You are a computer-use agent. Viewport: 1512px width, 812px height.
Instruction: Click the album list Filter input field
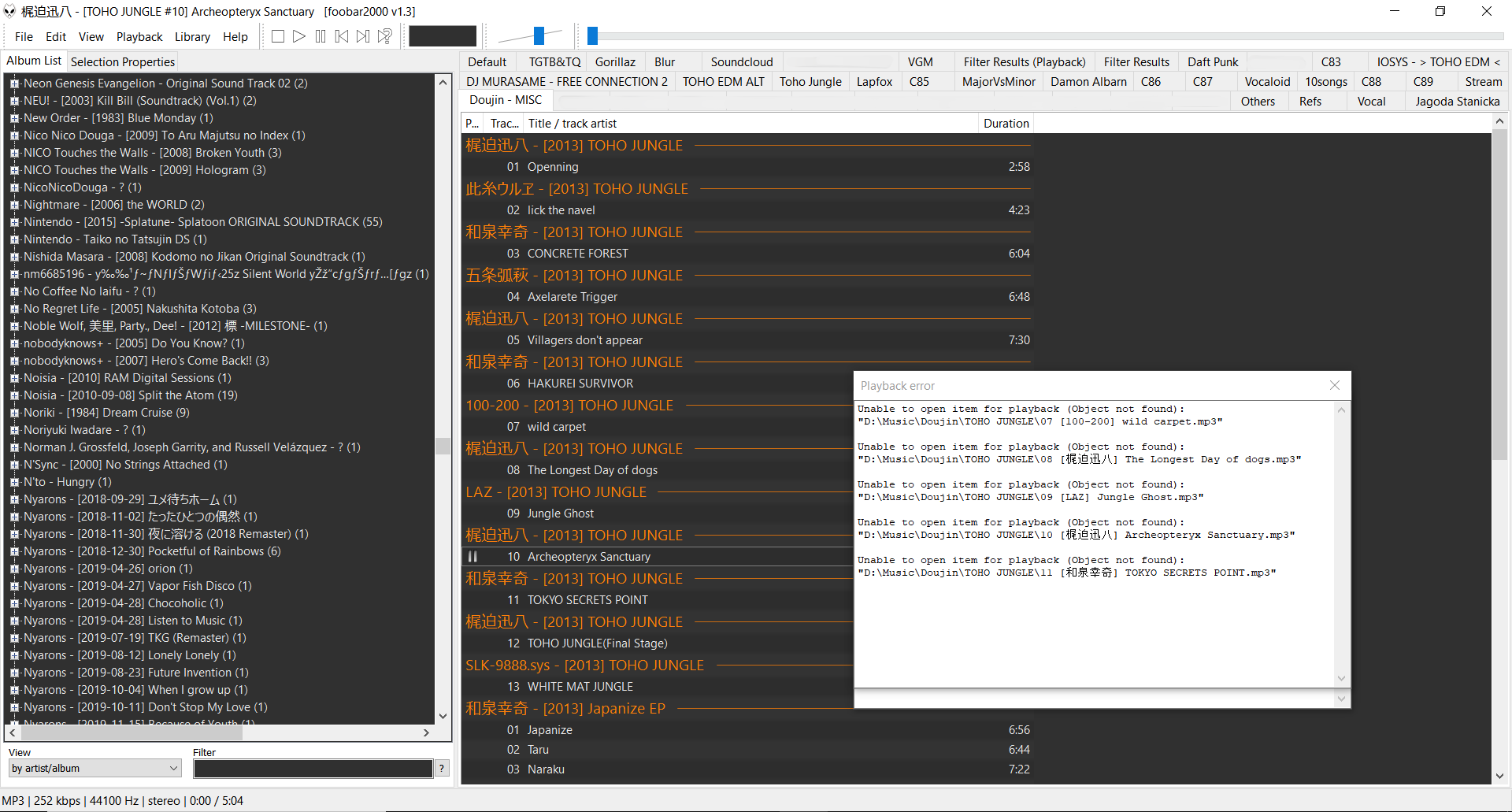[x=313, y=769]
